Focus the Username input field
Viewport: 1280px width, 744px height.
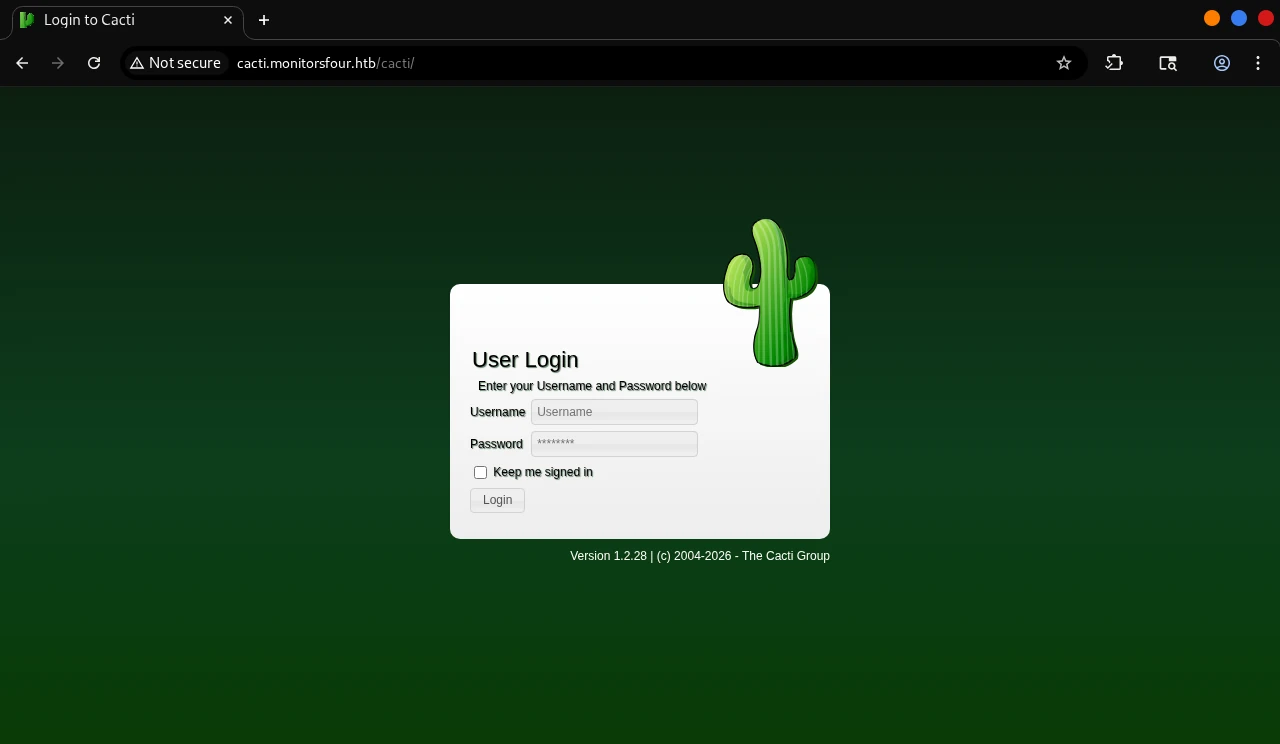[x=614, y=412]
